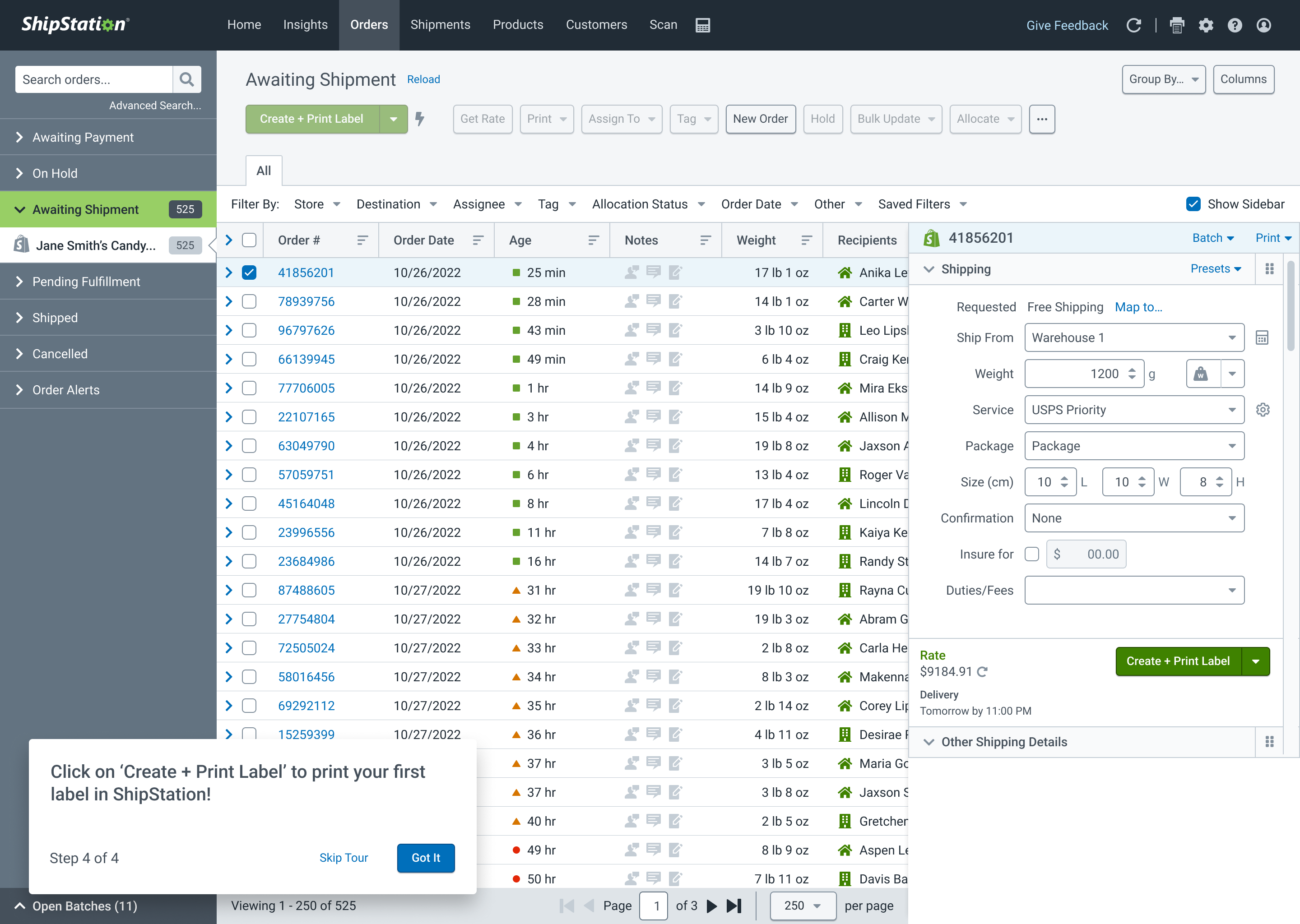Go to the Shipments menu
Image resolution: width=1300 pixels, height=924 pixels.
click(x=440, y=25)
